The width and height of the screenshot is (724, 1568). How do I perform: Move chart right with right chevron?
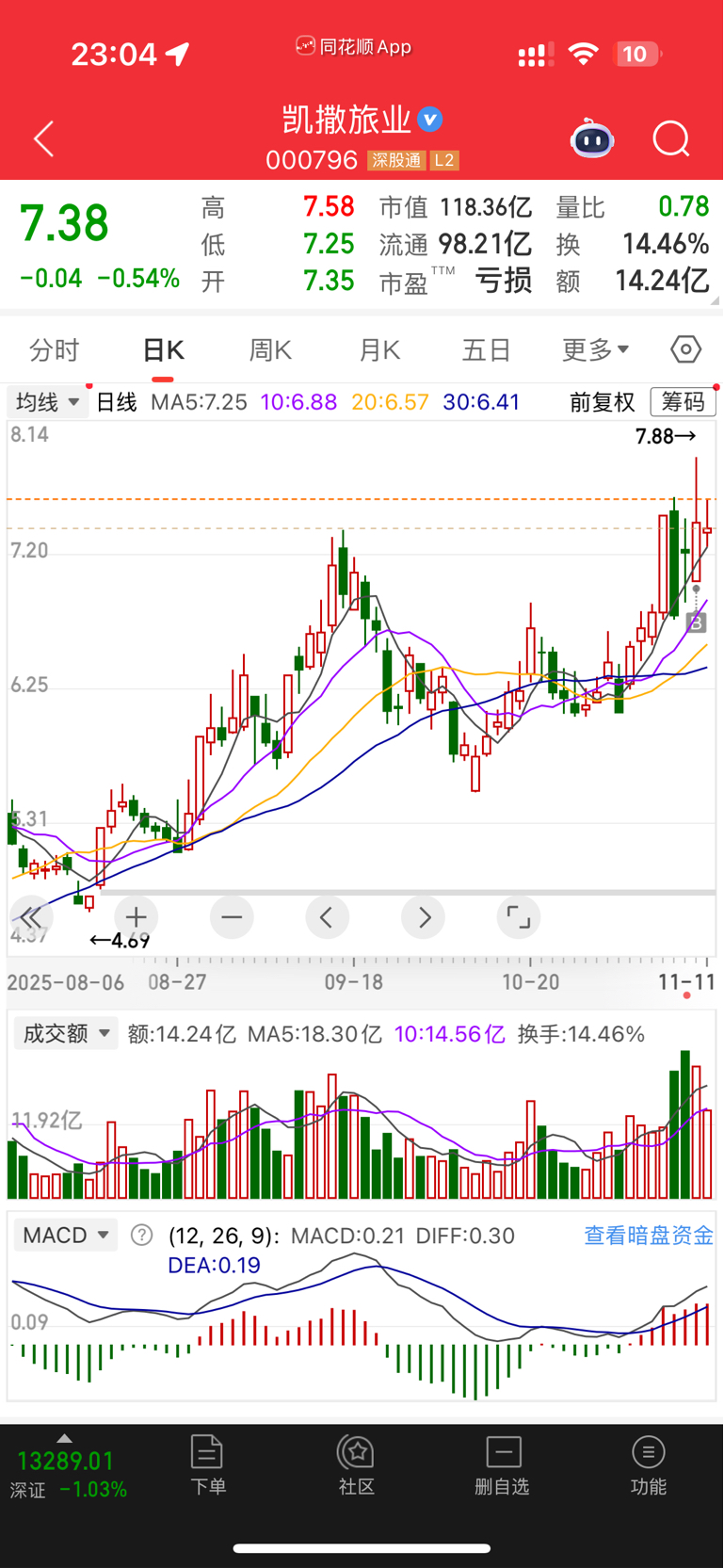[424, 916]
